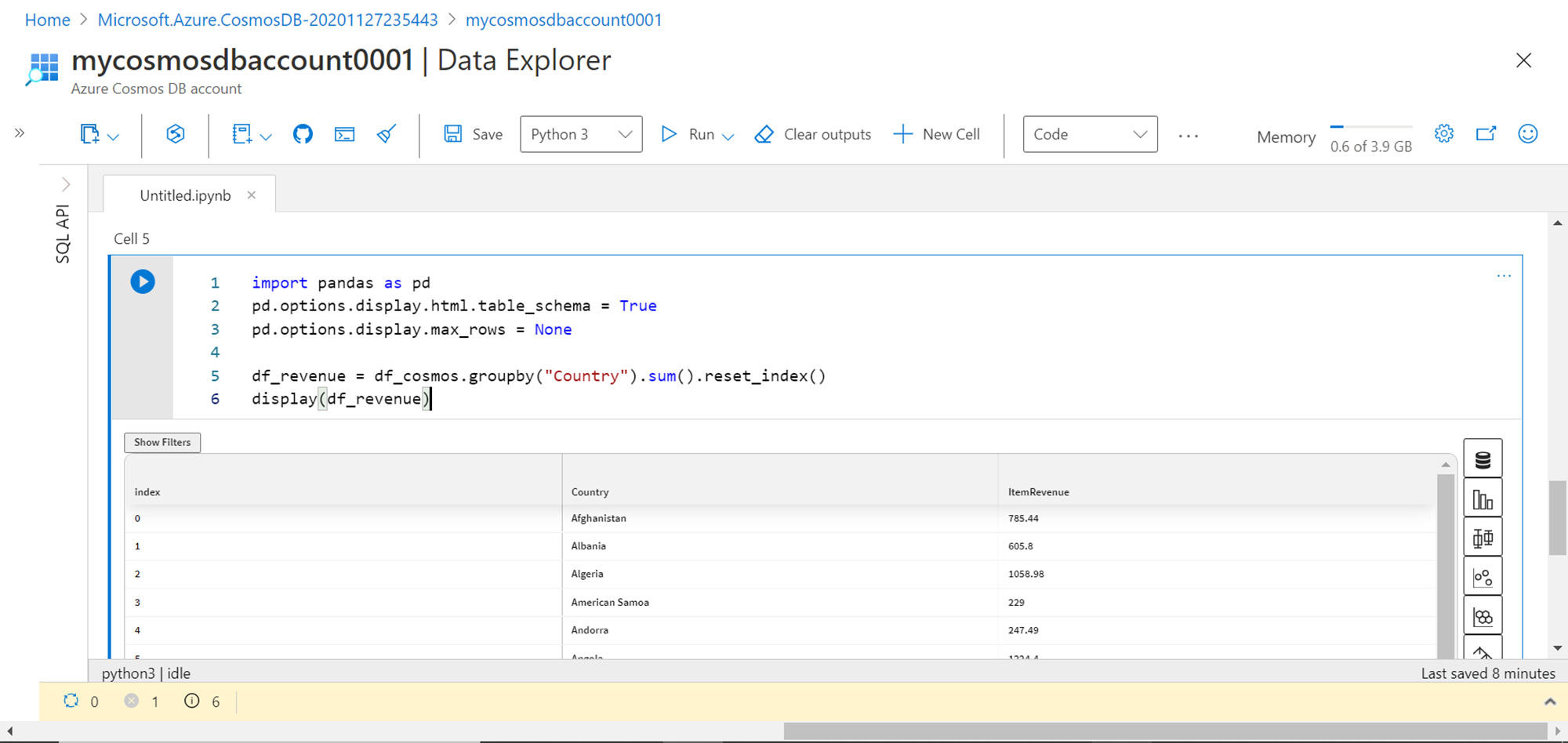
Task: Open the Code cell type dropdown
Action: [1089, 134]
